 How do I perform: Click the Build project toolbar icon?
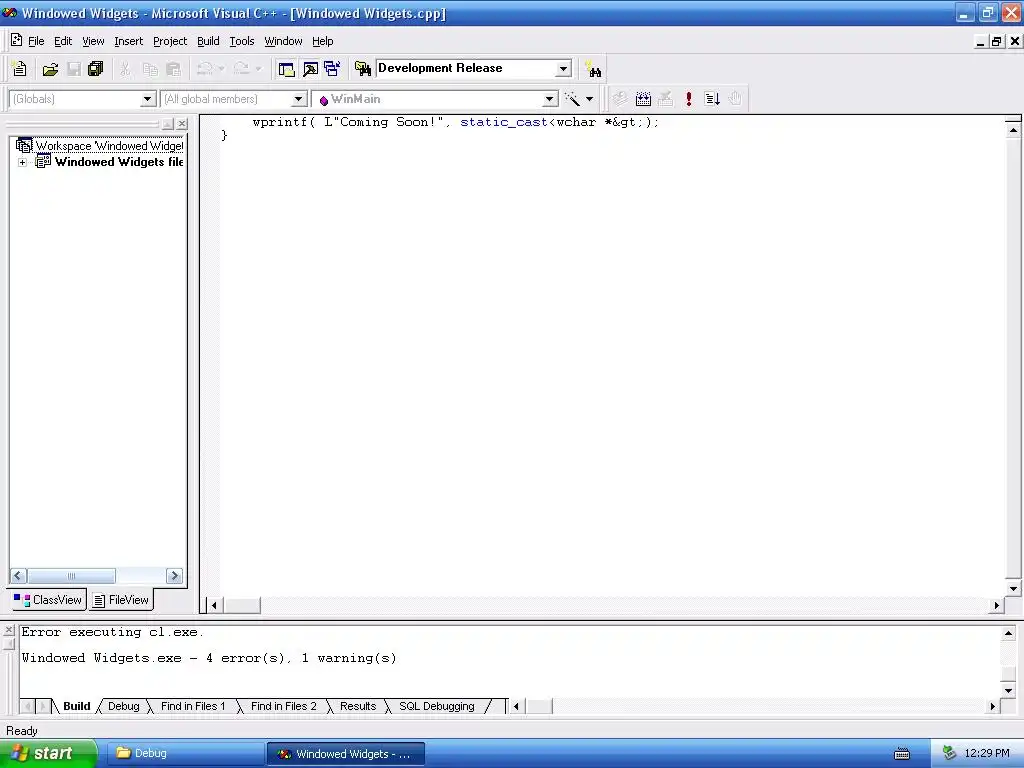(643, 99)
